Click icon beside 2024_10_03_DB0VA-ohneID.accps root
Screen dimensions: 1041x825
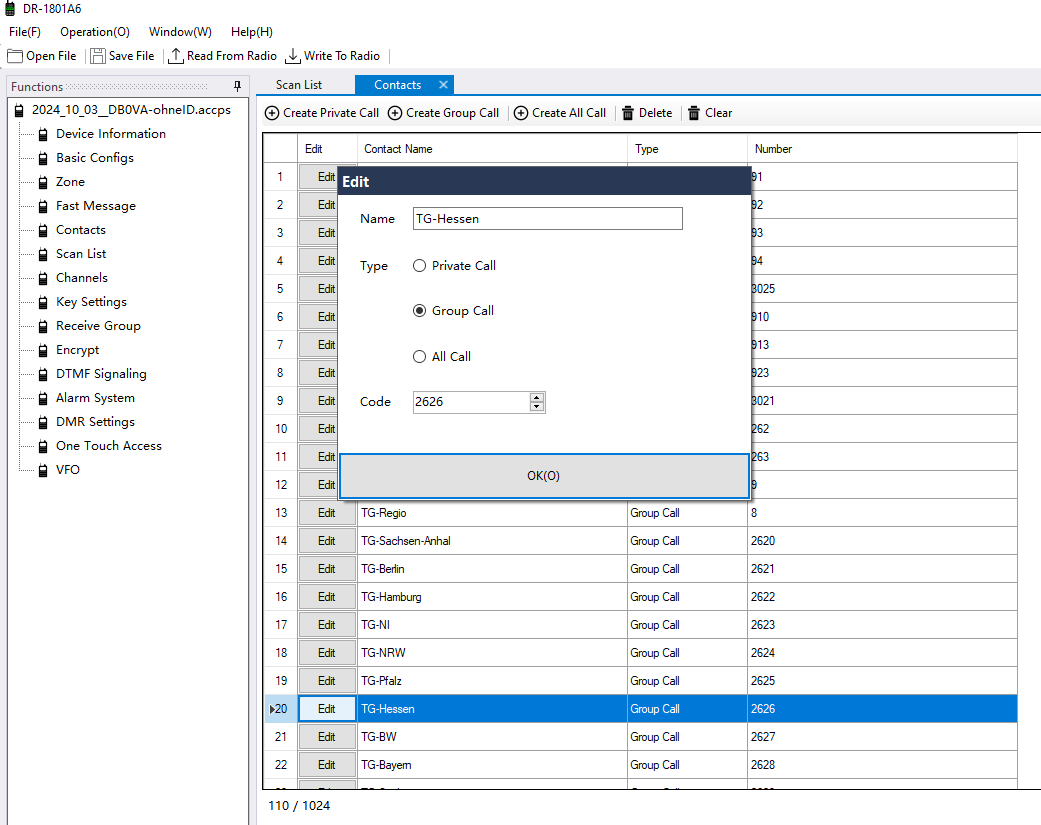(x=19, y=111)
